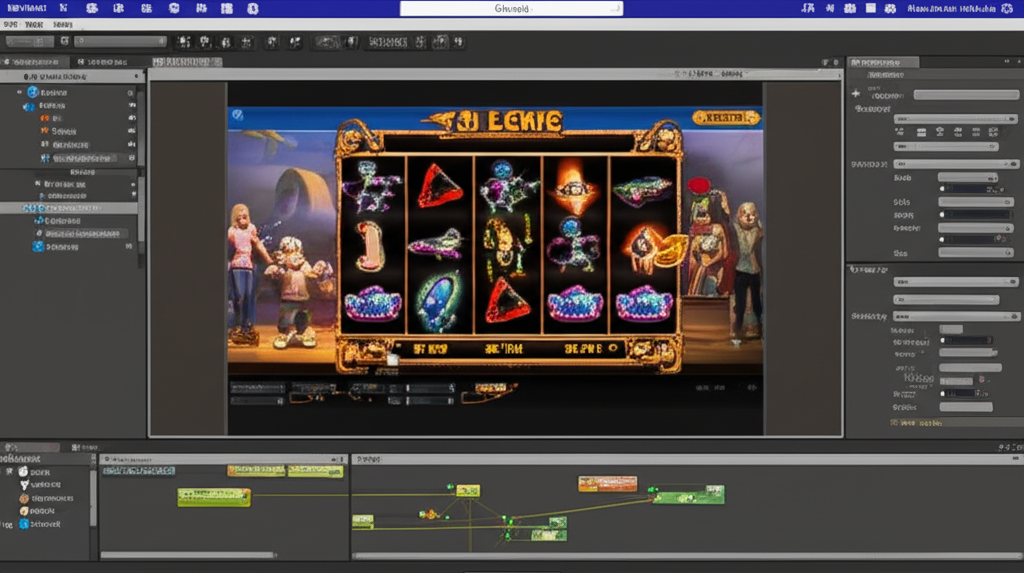
Task: Click the orange button at the slot game's top right
Action: (x=725, y=118)
